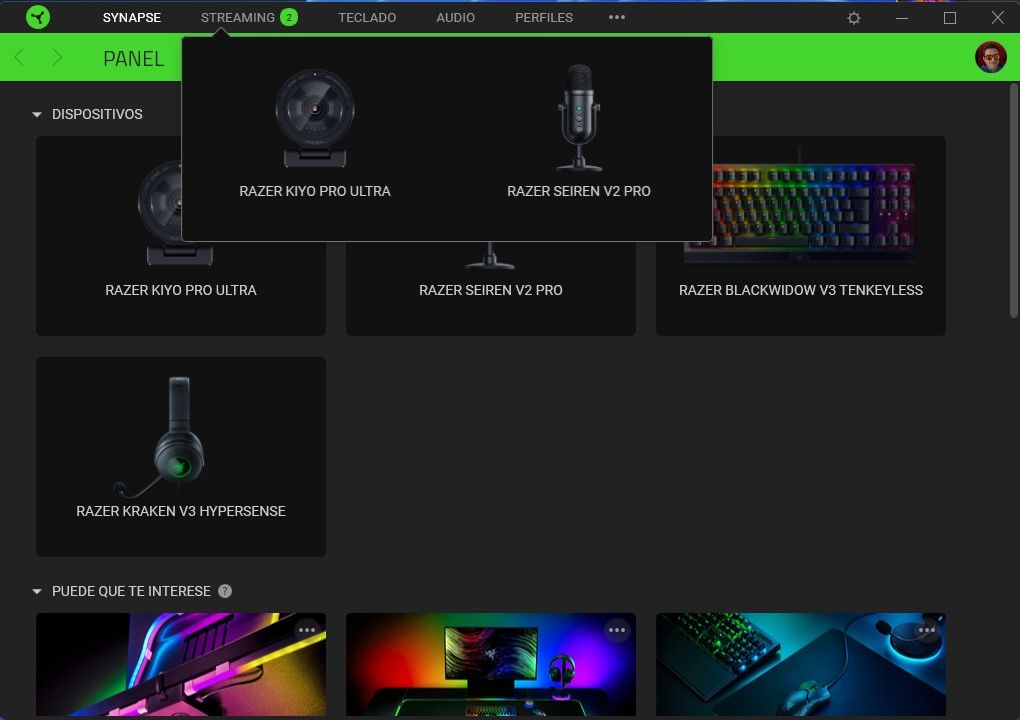Open the Razer Kraken V3 Hypersense device card
Viewport: 1020px width, 720px height.
[181, 456]
